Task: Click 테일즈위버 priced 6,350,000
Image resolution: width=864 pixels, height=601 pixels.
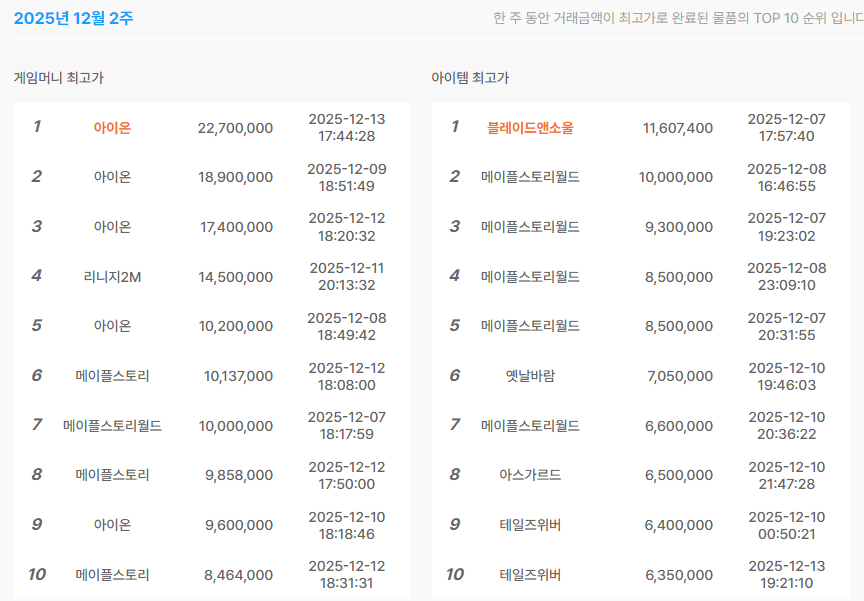Action: click(x=530, y=575)
